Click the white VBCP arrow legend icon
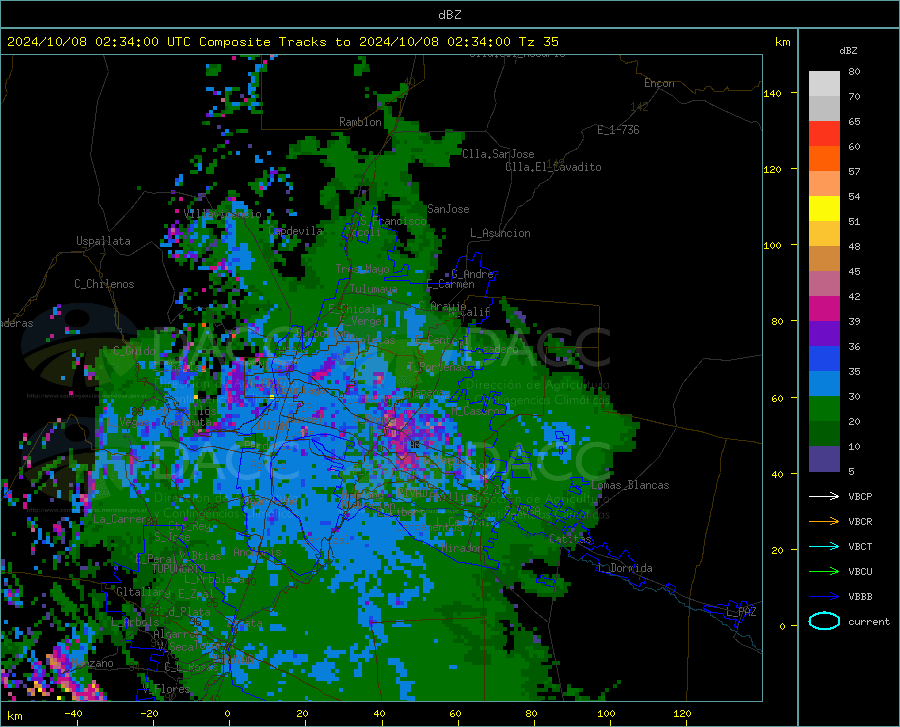Viewport: 900px width, 727px height. [824, 496]
